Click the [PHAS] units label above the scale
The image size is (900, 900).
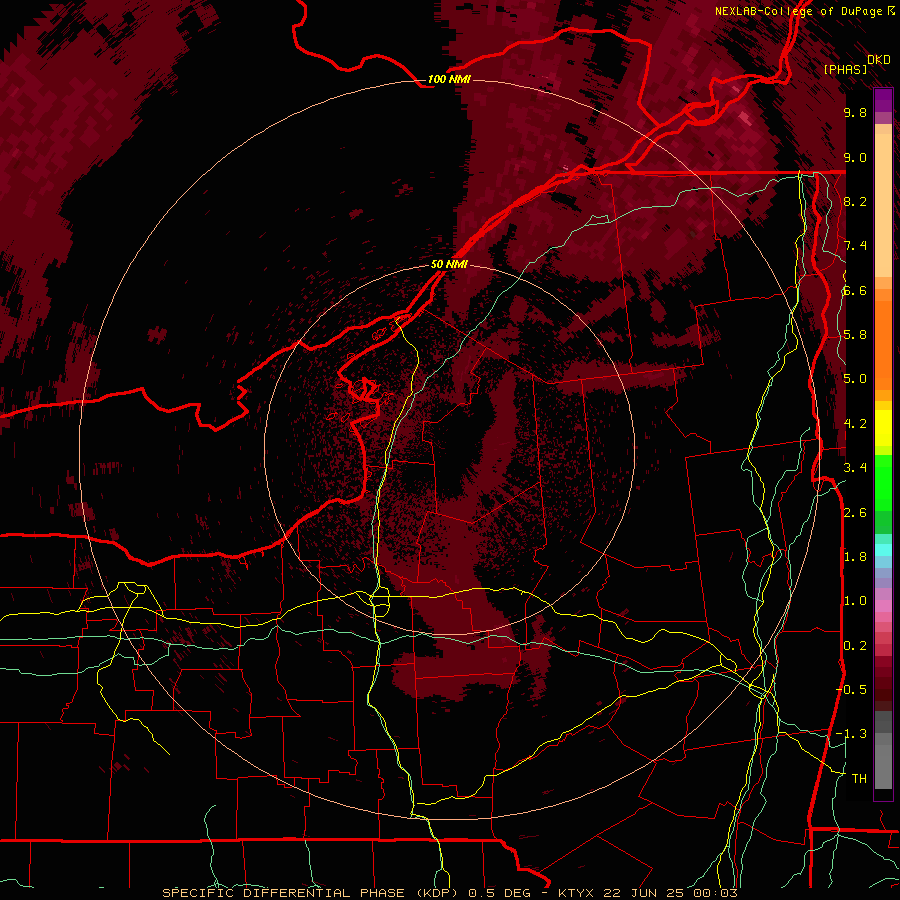click(x=845, y=70)
